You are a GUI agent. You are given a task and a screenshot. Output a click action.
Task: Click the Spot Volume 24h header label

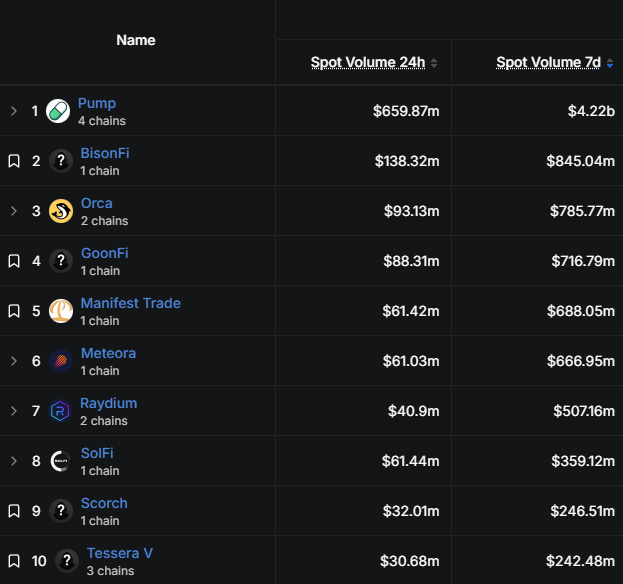368,63
